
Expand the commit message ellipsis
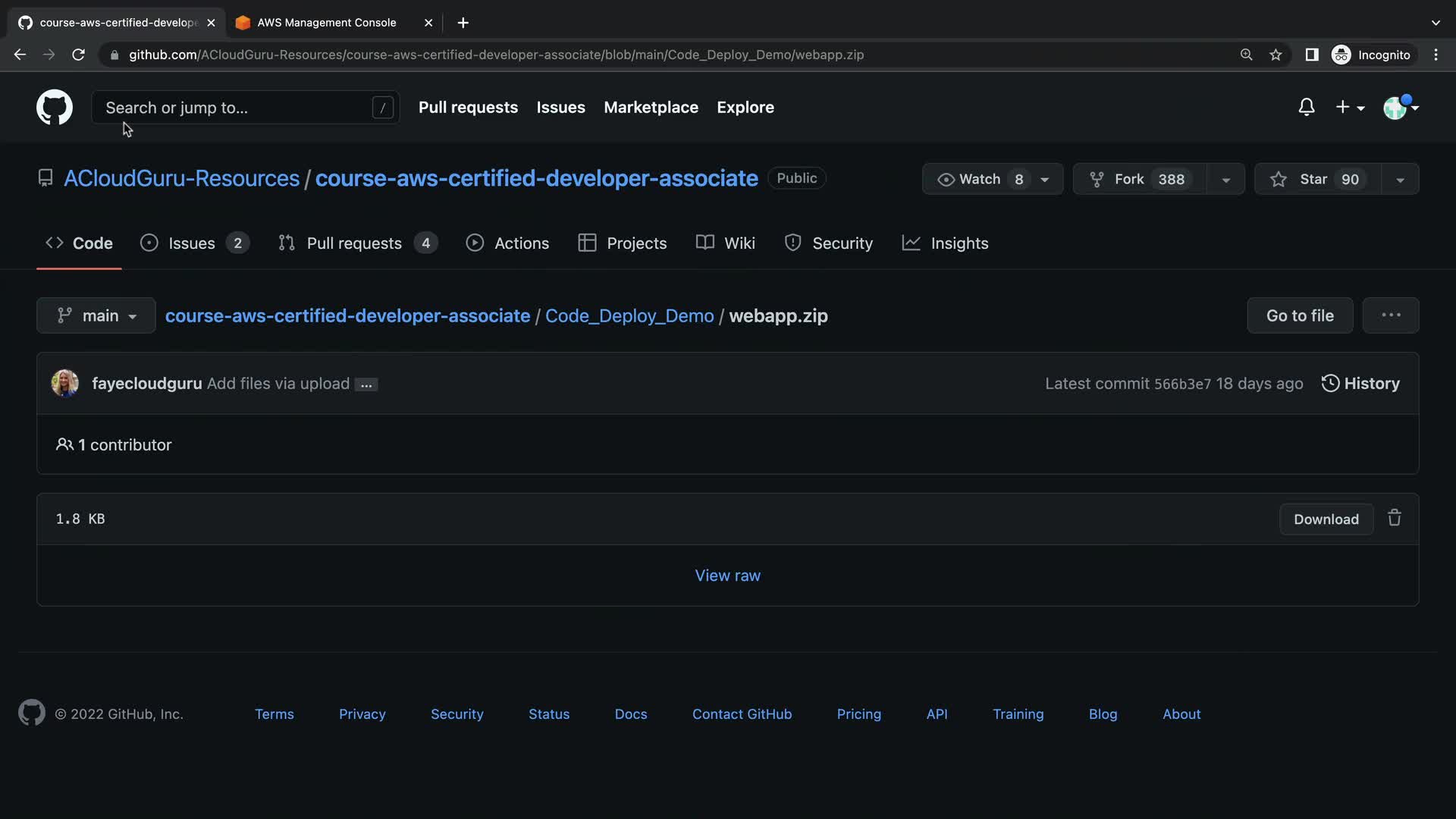[x=366, y=384]
